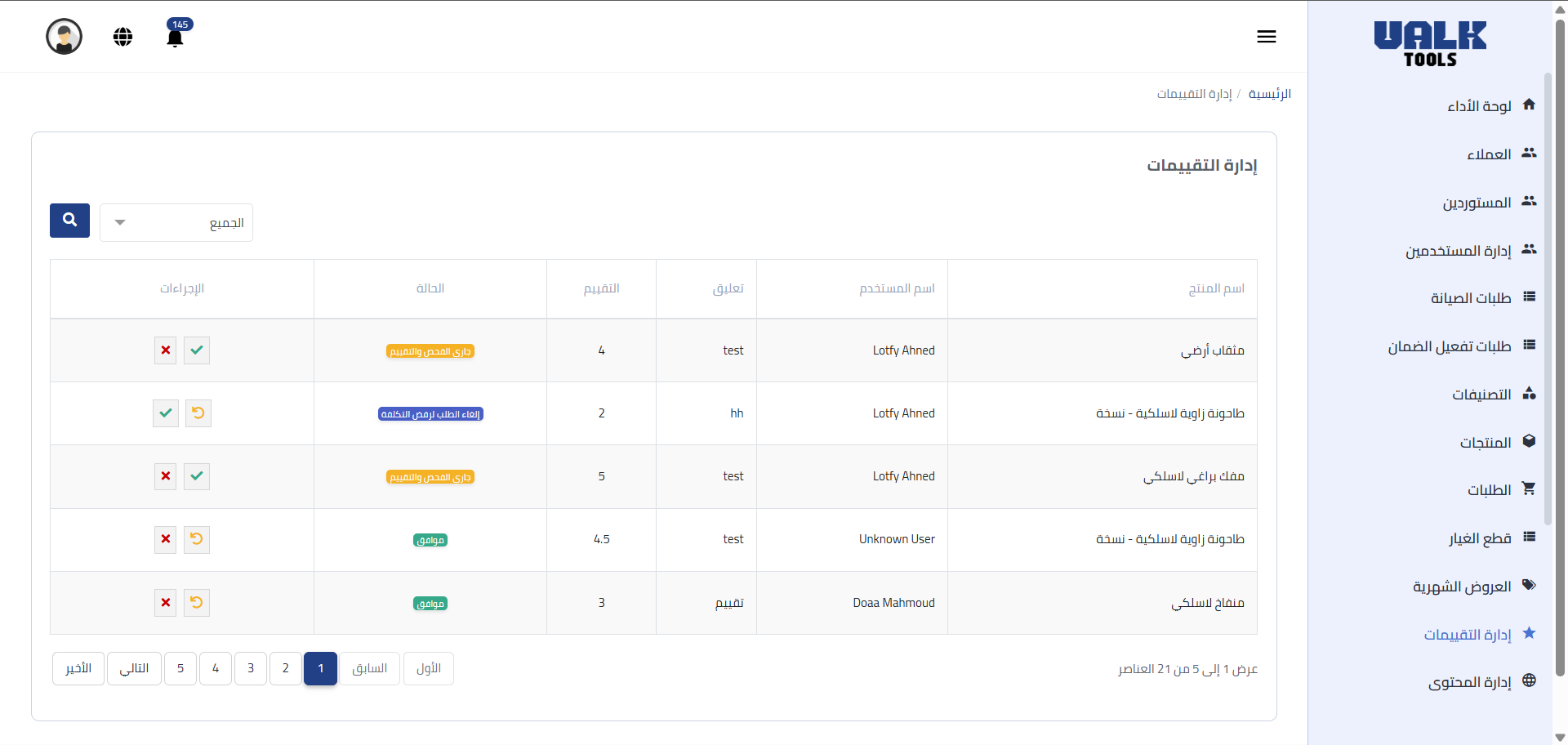Reset status of Unknown User review

click(x=197, y=539)
